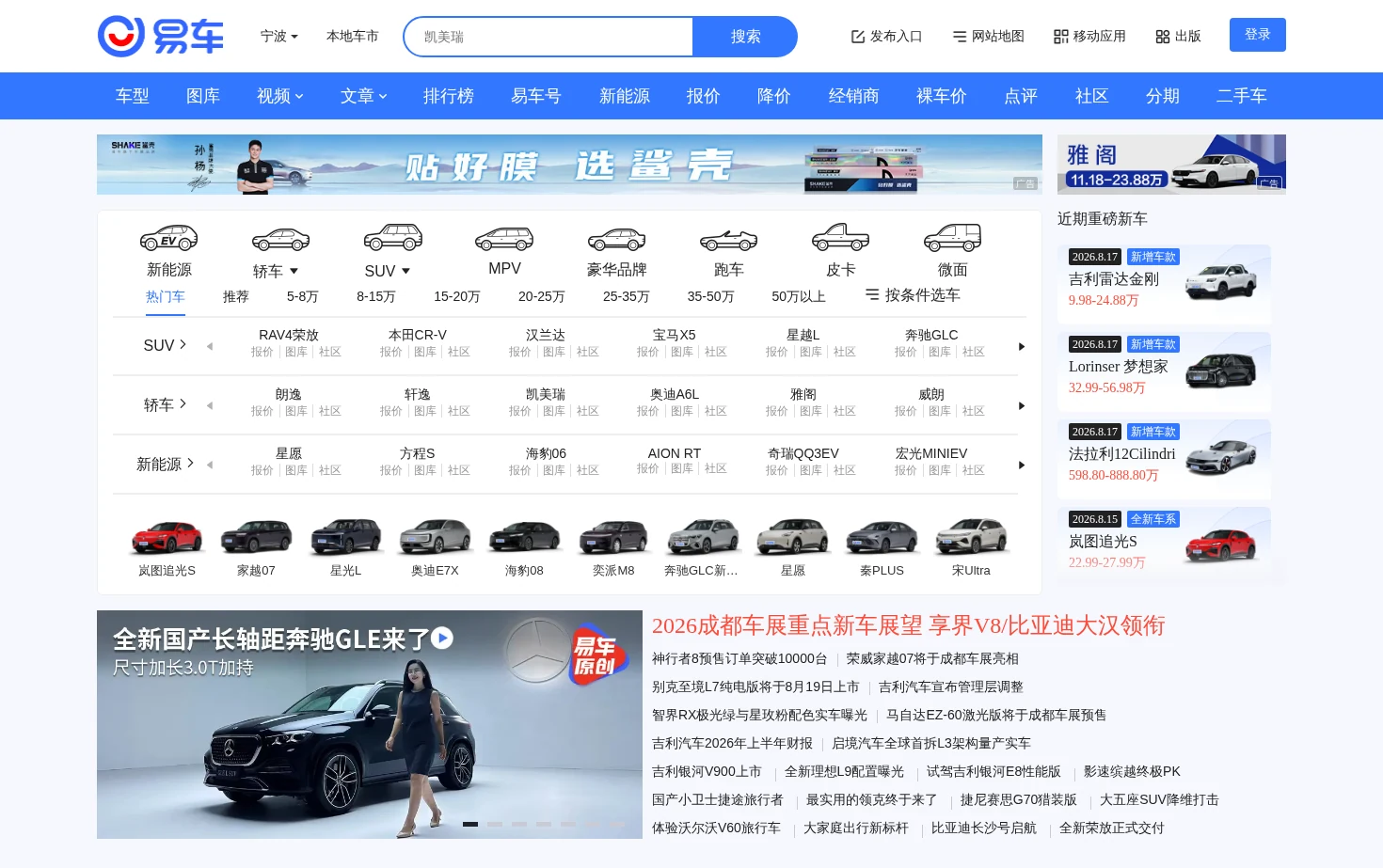
Task: Expand the 新能源 row category chevron
Action: (x=190, y=463)
